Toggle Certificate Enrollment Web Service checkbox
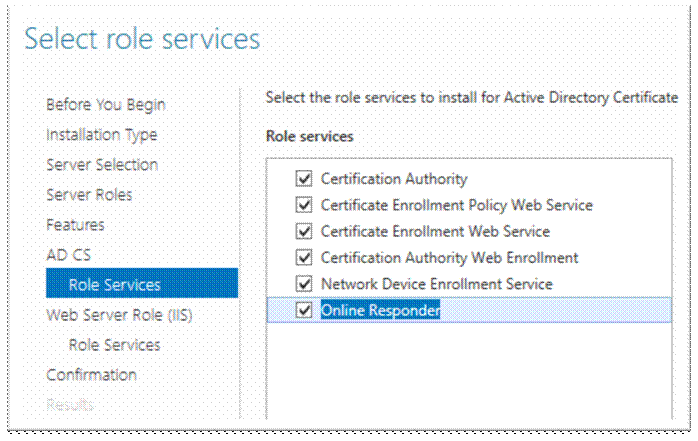Image resolution: width=698 pixels, height=441 pixels. [x=304, y=231]
